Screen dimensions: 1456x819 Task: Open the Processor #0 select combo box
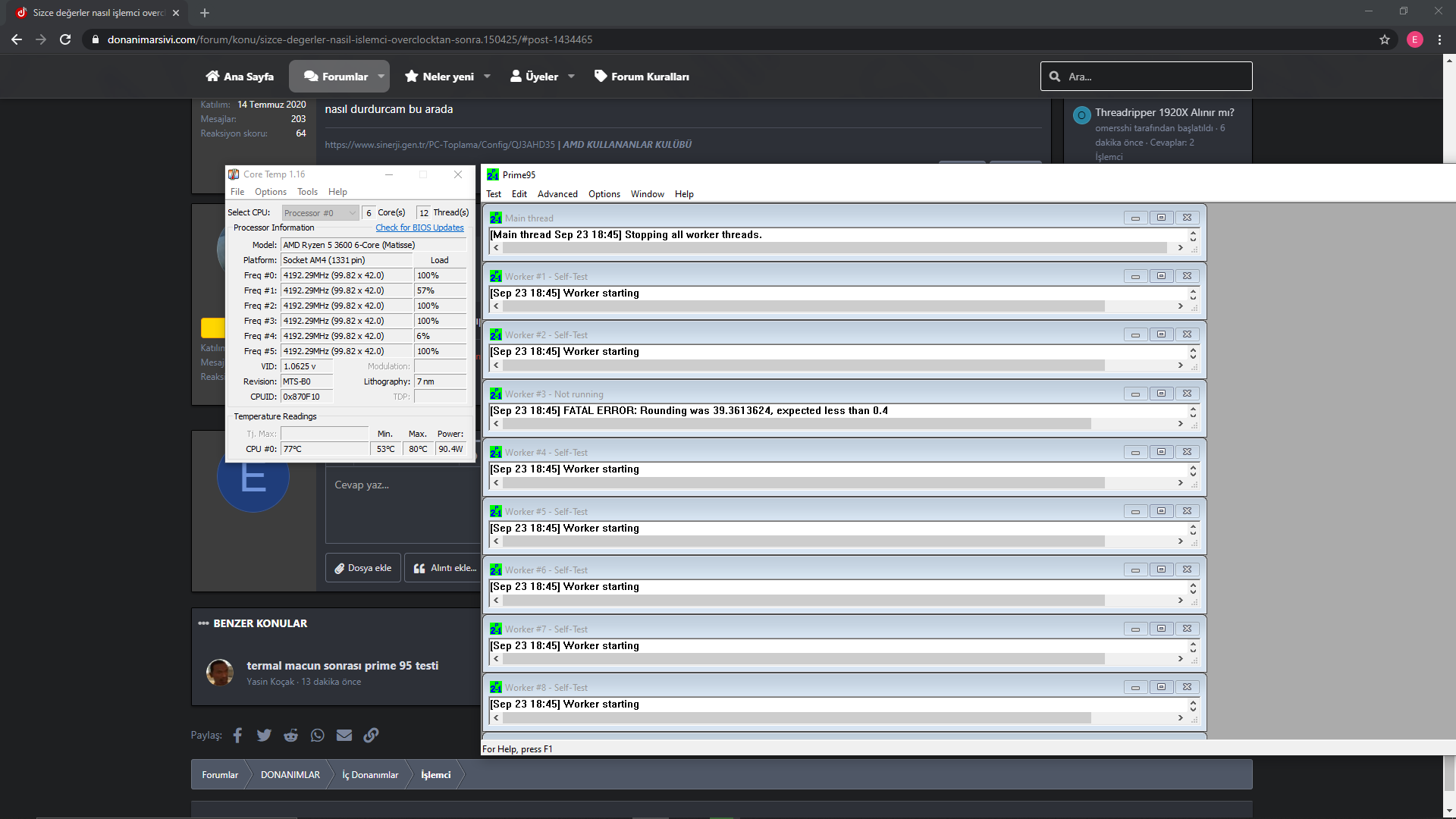pos(319,213)
